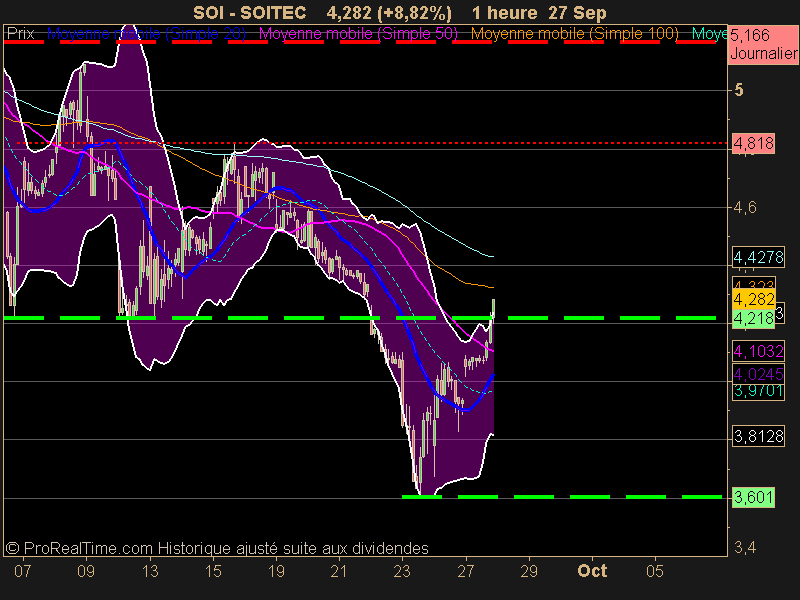Select the 'Moyenne mobile (Simple 50)' legend entry

(x=359, y=34)
